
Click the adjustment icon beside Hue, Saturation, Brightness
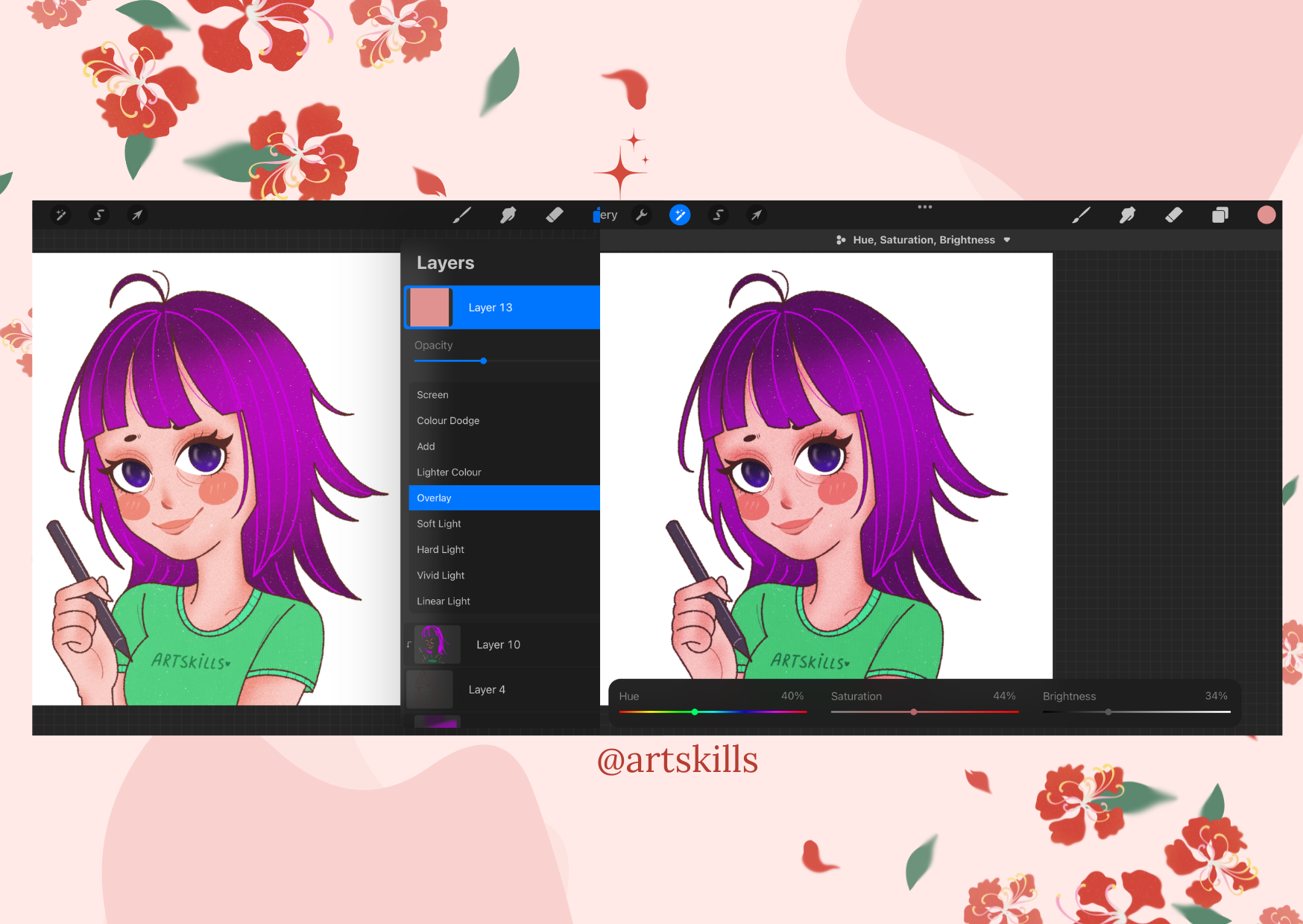(x=841, y=240)
